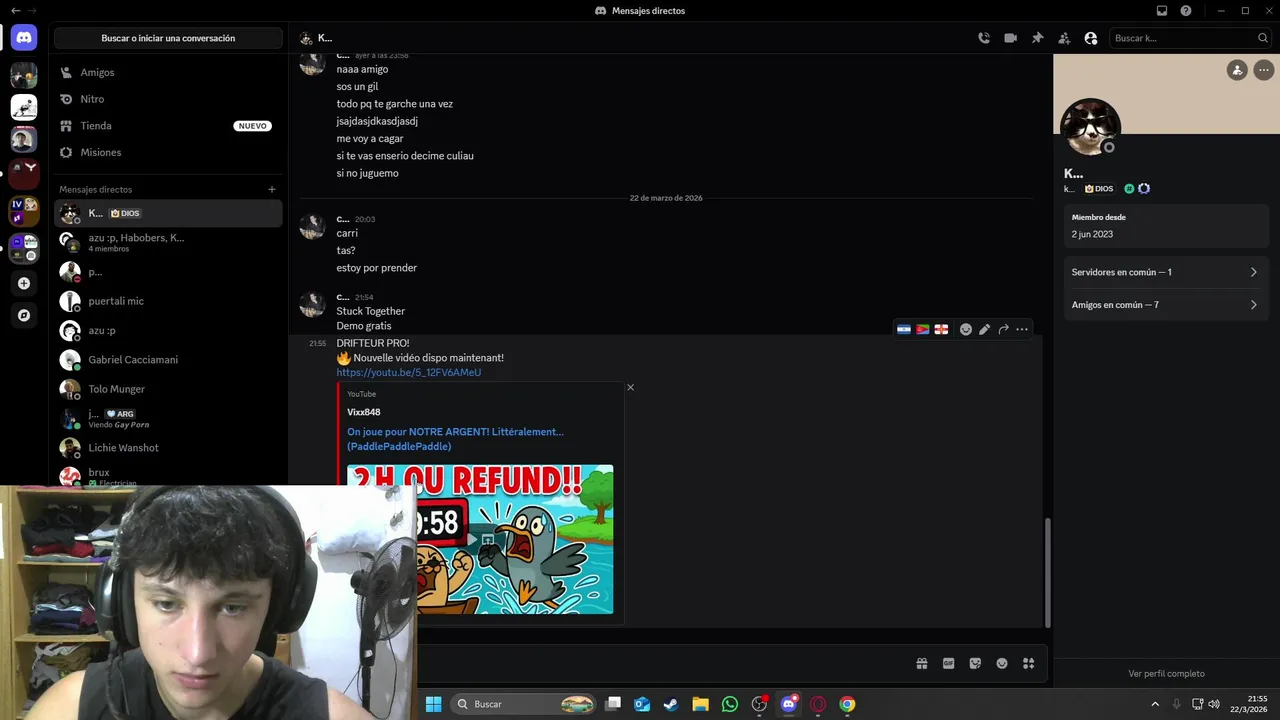The width and height of the screenshot is (1280, 720).
Task: Show hidden system tray icons
Action: click(1155, 704)
